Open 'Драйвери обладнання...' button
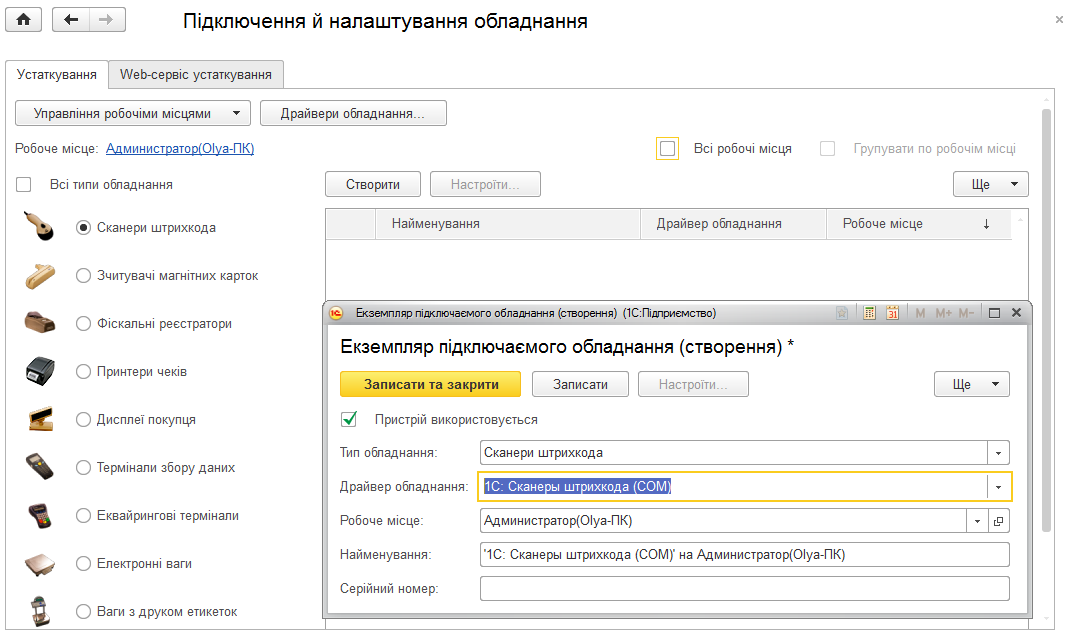 click(353, 114)
